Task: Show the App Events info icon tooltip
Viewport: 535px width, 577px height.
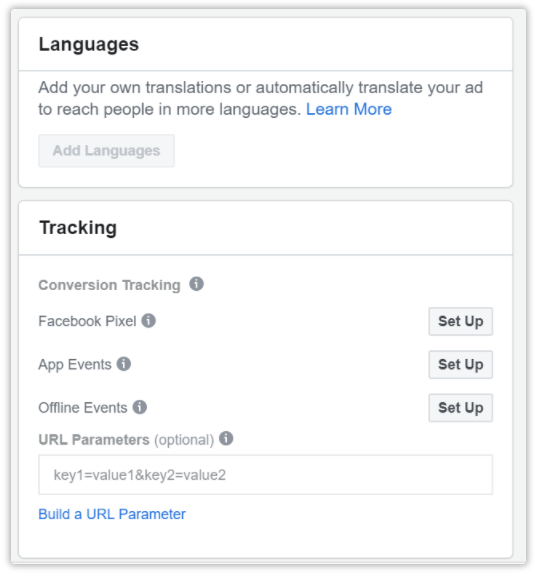Action: coord(124,364)
